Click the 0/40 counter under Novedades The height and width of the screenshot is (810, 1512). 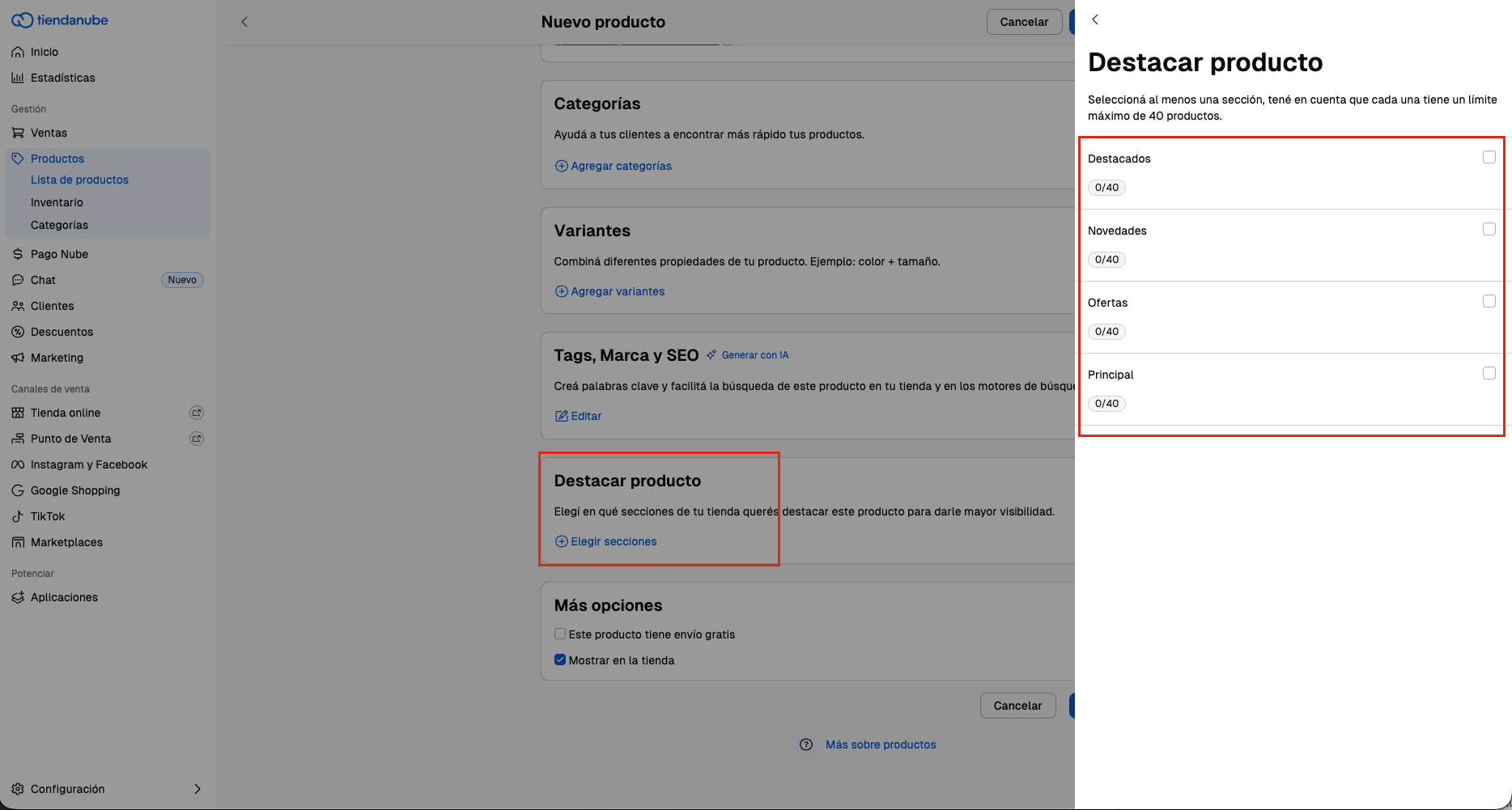(1106, 260)
